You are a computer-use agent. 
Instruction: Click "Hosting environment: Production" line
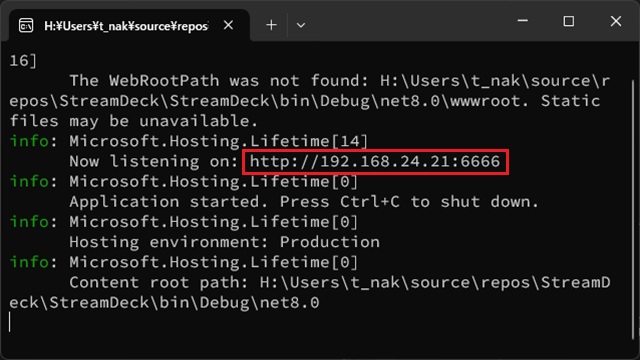tap(224, 242)
